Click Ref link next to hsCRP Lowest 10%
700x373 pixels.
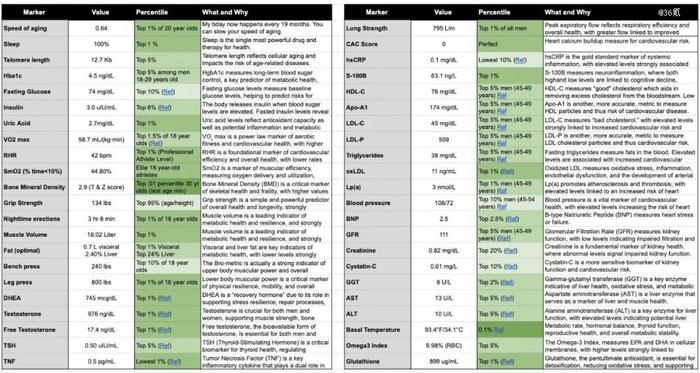(520, 60)
